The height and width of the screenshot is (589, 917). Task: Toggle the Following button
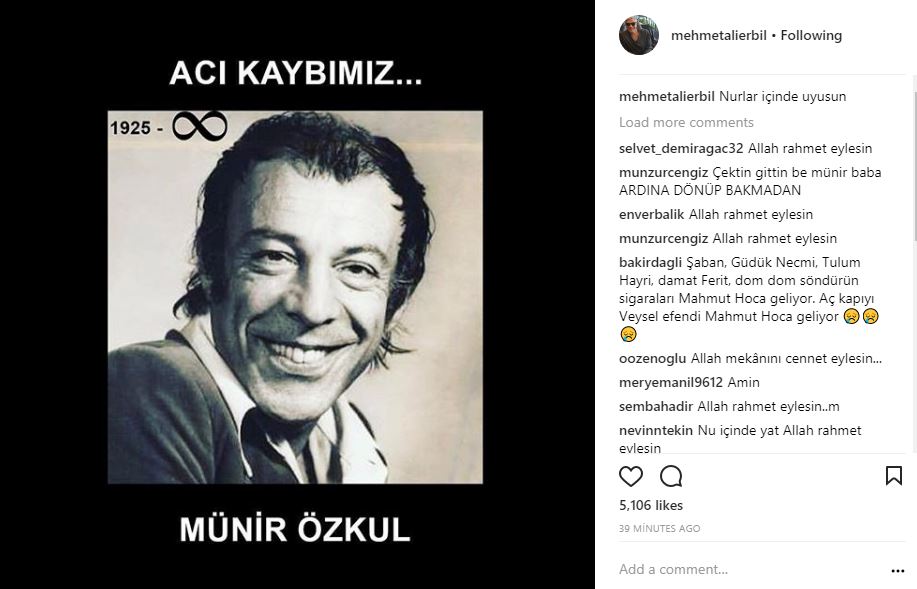point(811,36)
